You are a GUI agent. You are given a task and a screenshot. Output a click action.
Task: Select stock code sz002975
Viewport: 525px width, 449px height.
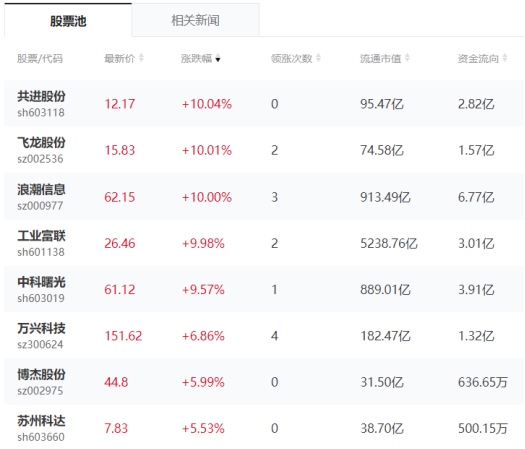(40, 390)
